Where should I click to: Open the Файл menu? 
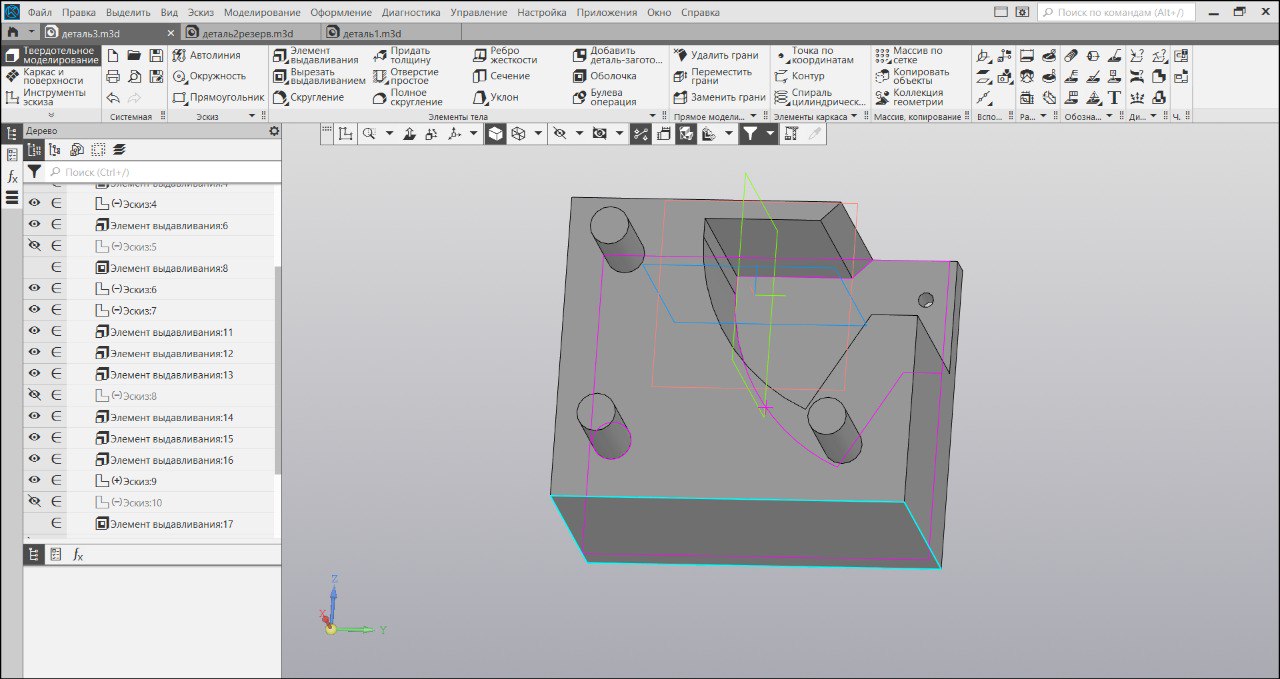40,13
